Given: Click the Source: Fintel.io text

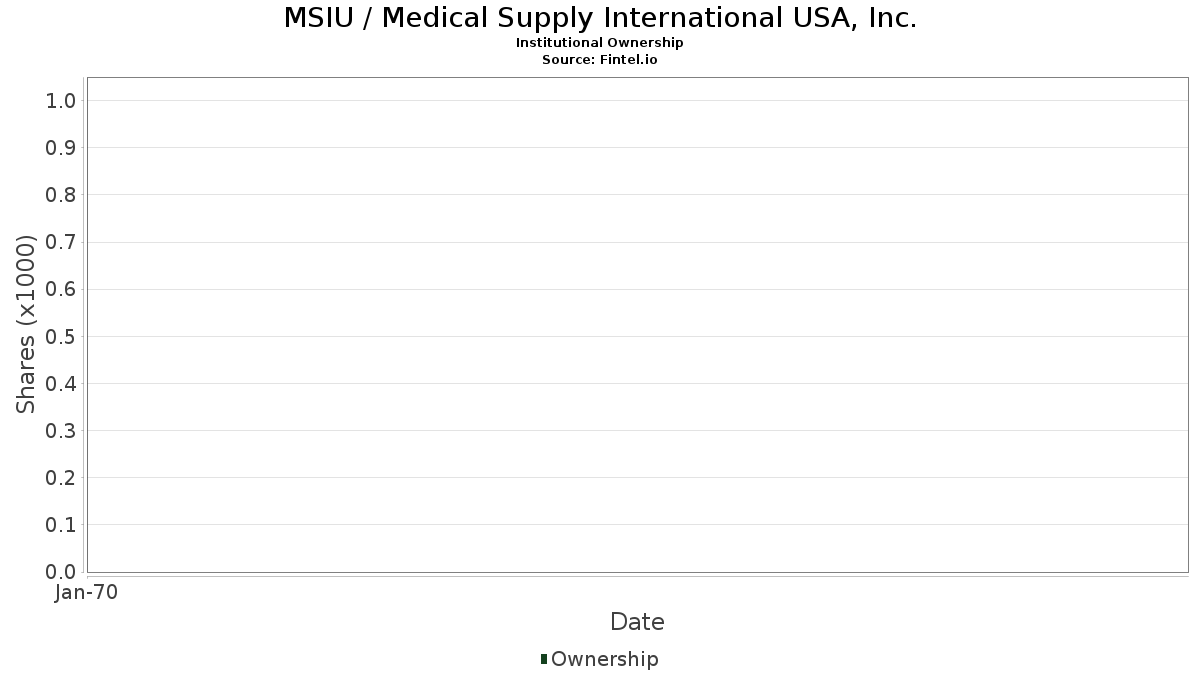Looking at the screenshot, I should tap(600, 59).
